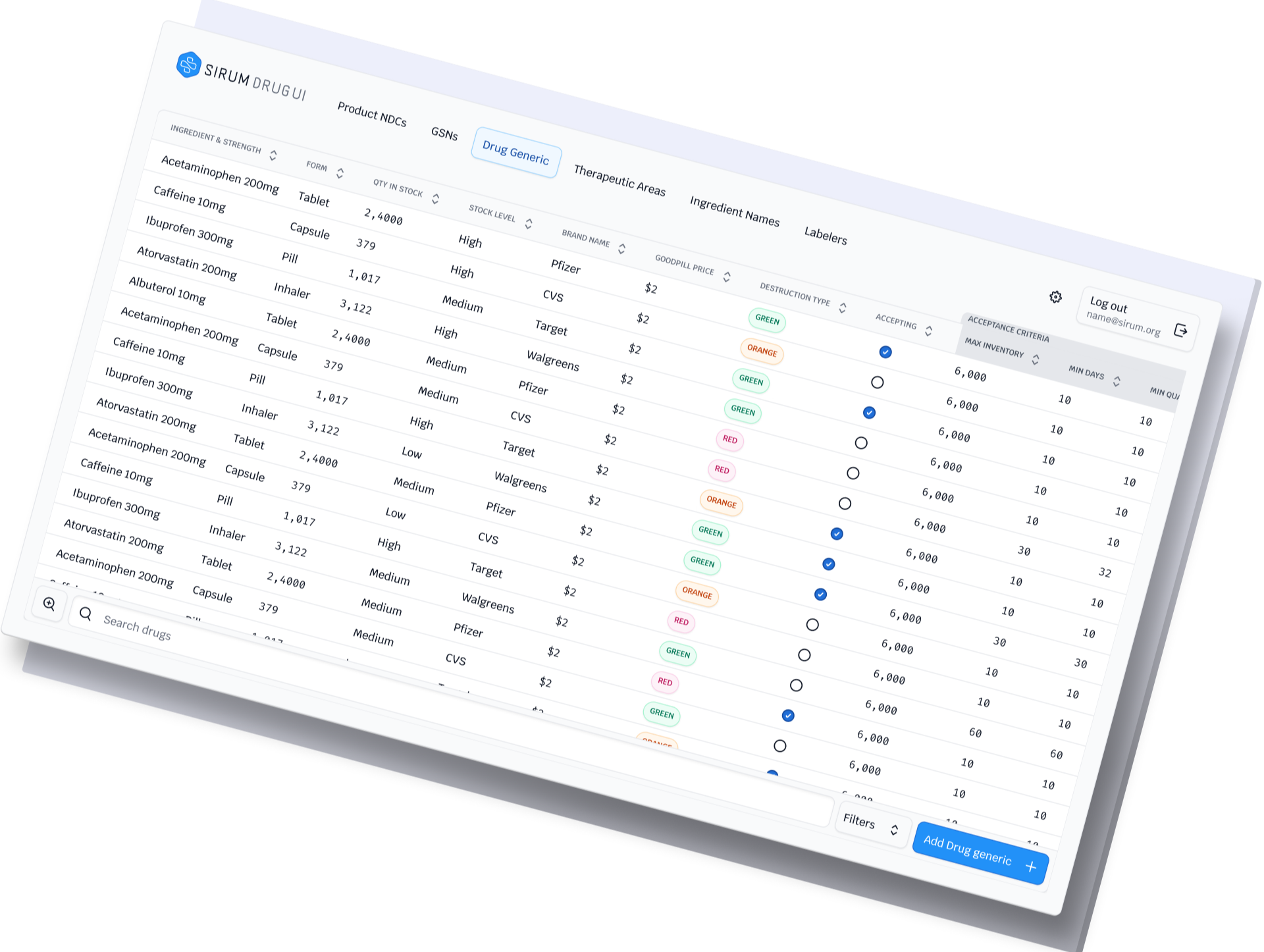This screenshot has height=952, width=1264.
Task: Open the settings gear icon
Action: (1056, 296)
